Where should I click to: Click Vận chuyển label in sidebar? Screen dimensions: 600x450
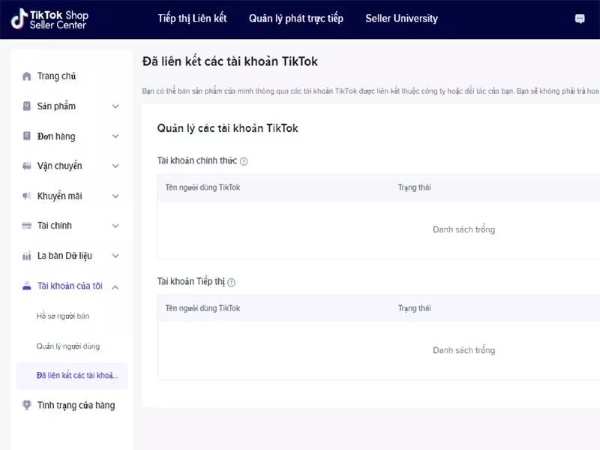pyautogui.click(x=60, y=166)
